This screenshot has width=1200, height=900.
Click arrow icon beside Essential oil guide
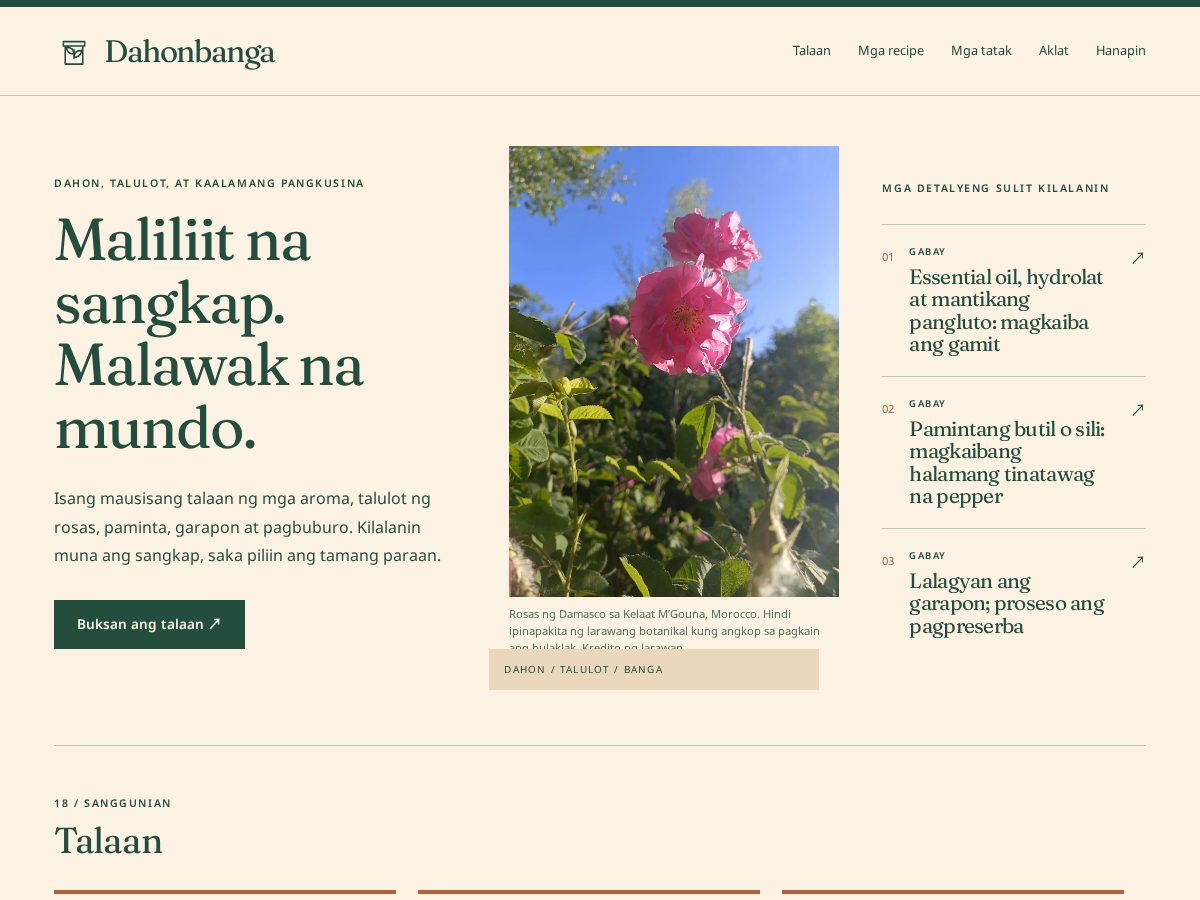point(1137,258)
